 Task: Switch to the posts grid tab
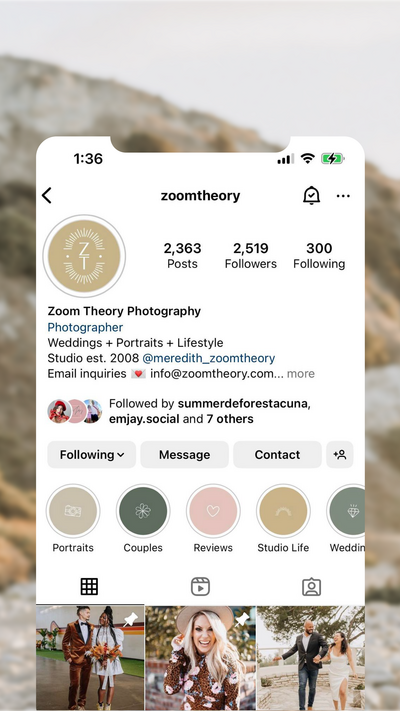[89, 587]
